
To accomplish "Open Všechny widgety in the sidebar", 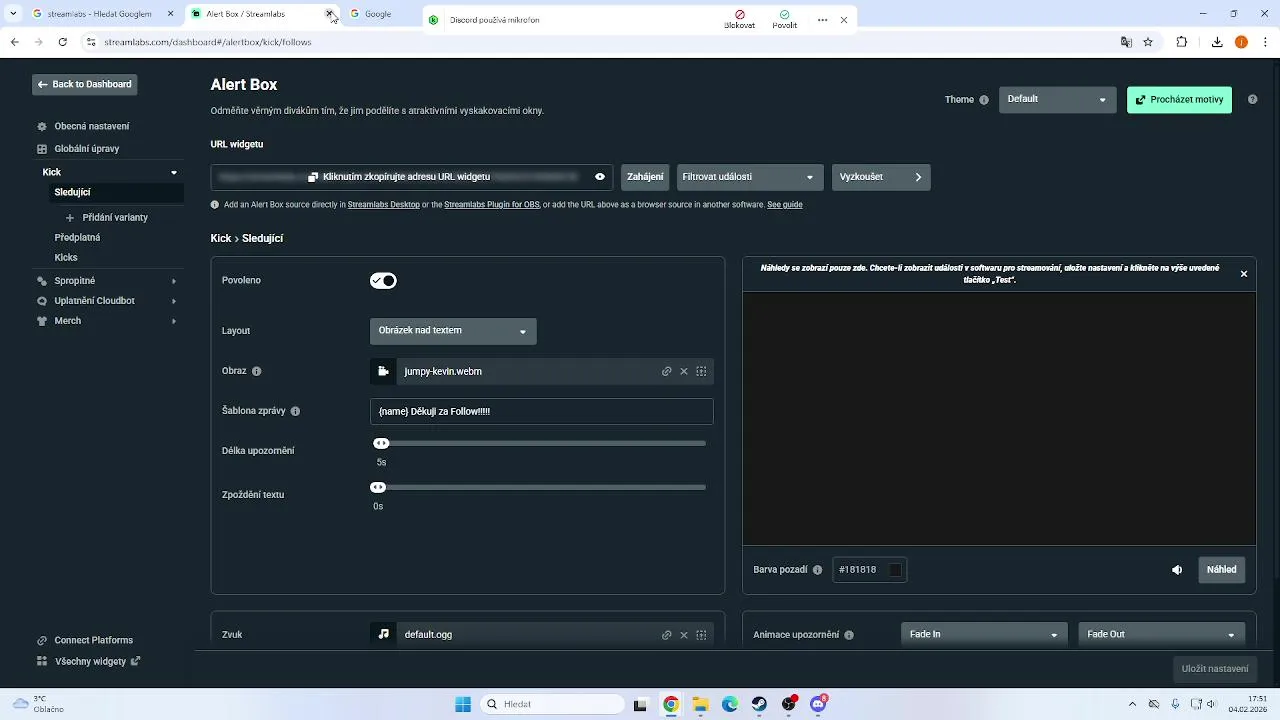I will pyautogui.click(x=89, y=662).
